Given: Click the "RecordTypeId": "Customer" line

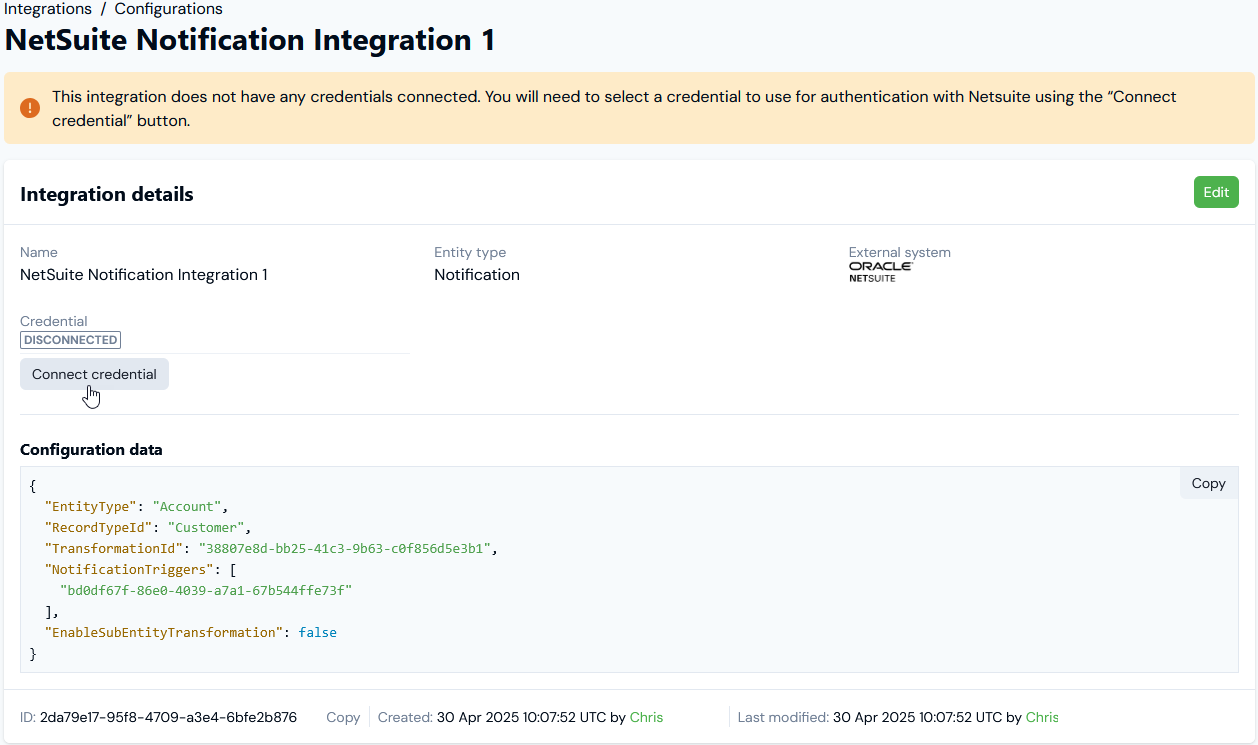Looking at the screenshot, I should point(148,528).
